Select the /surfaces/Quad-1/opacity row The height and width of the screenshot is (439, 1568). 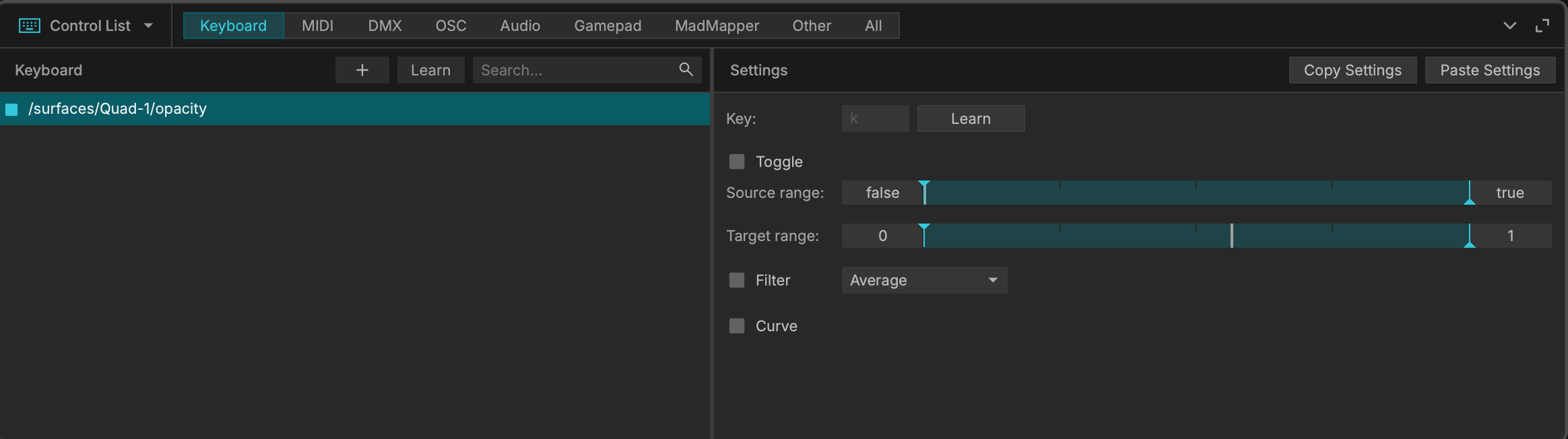354,109
